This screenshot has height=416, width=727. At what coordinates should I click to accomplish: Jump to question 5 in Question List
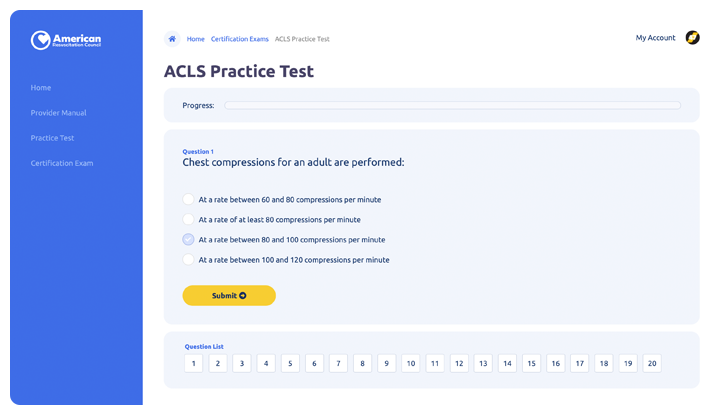(290, 364)
